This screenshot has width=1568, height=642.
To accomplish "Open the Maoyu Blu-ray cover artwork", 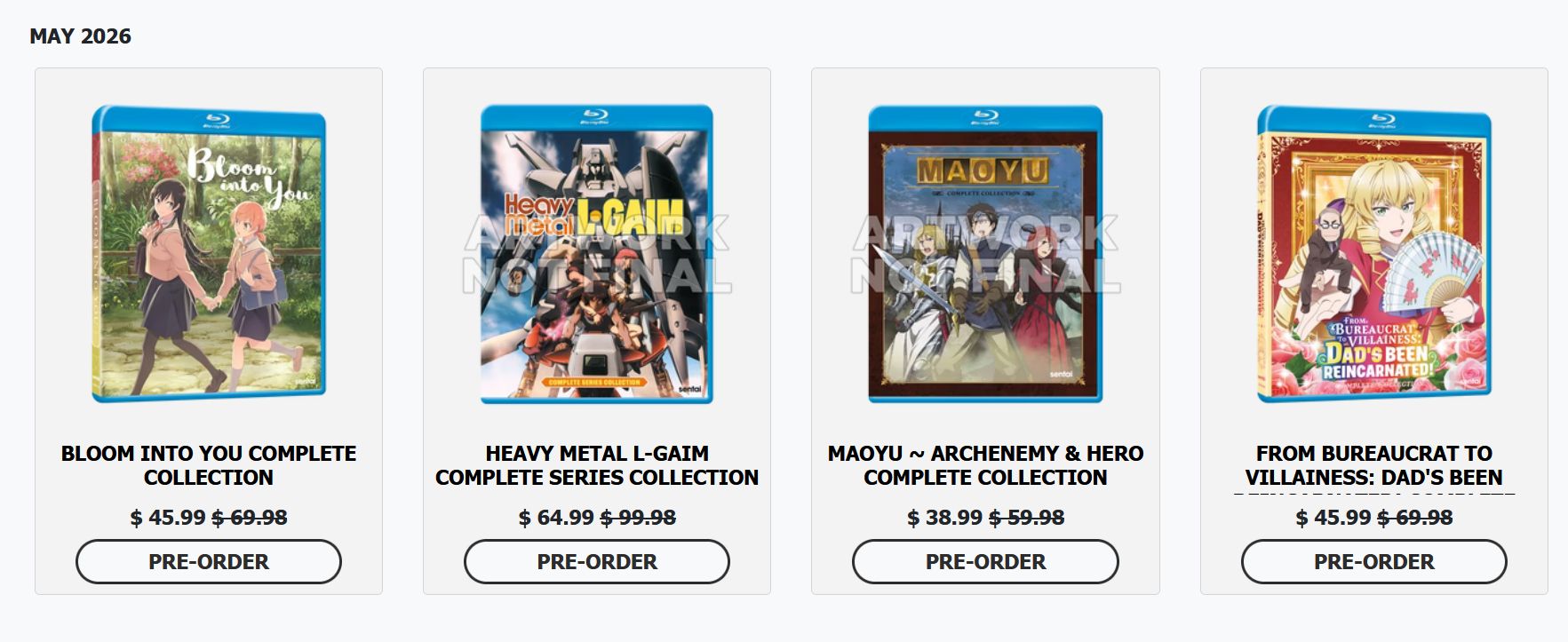I will (985, 254).
